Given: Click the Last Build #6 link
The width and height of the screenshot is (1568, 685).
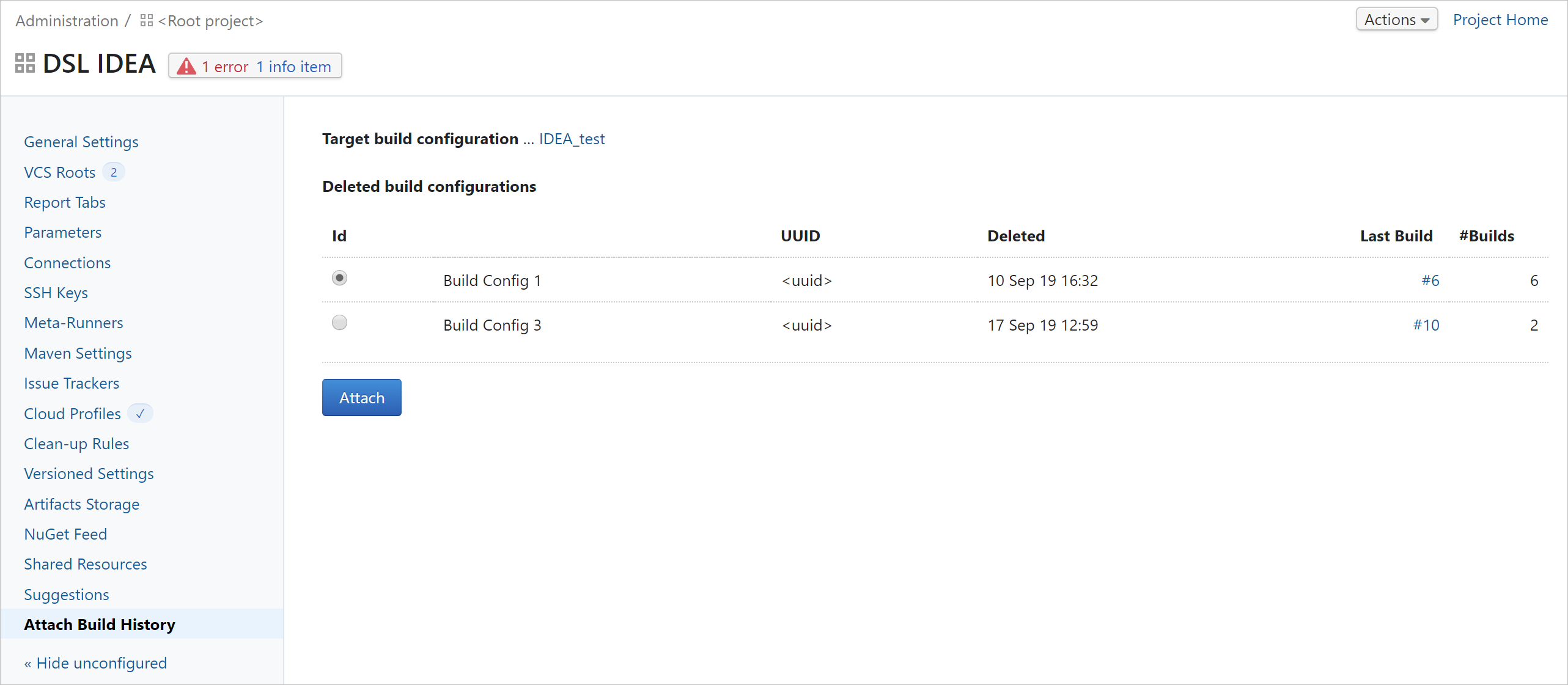Looking at the screenshot, I should (x=1429, y=280).
